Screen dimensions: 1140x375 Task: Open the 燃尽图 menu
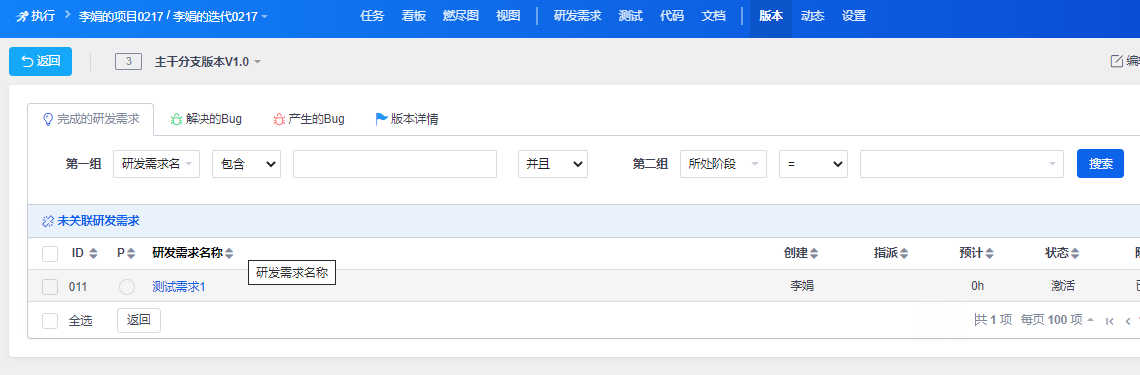tap(461, 16)
